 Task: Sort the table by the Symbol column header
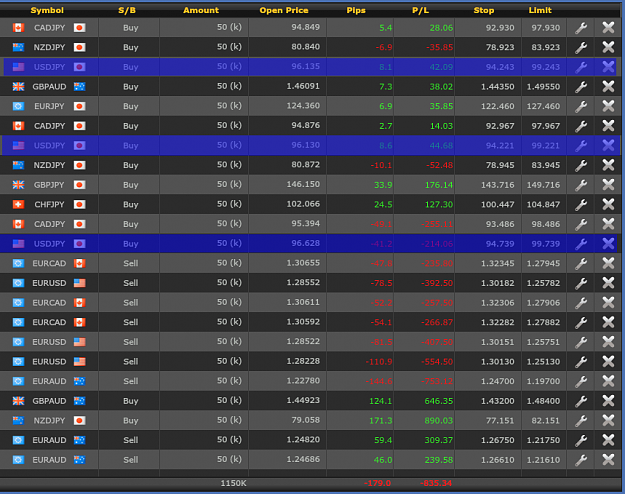coord(47,10)
